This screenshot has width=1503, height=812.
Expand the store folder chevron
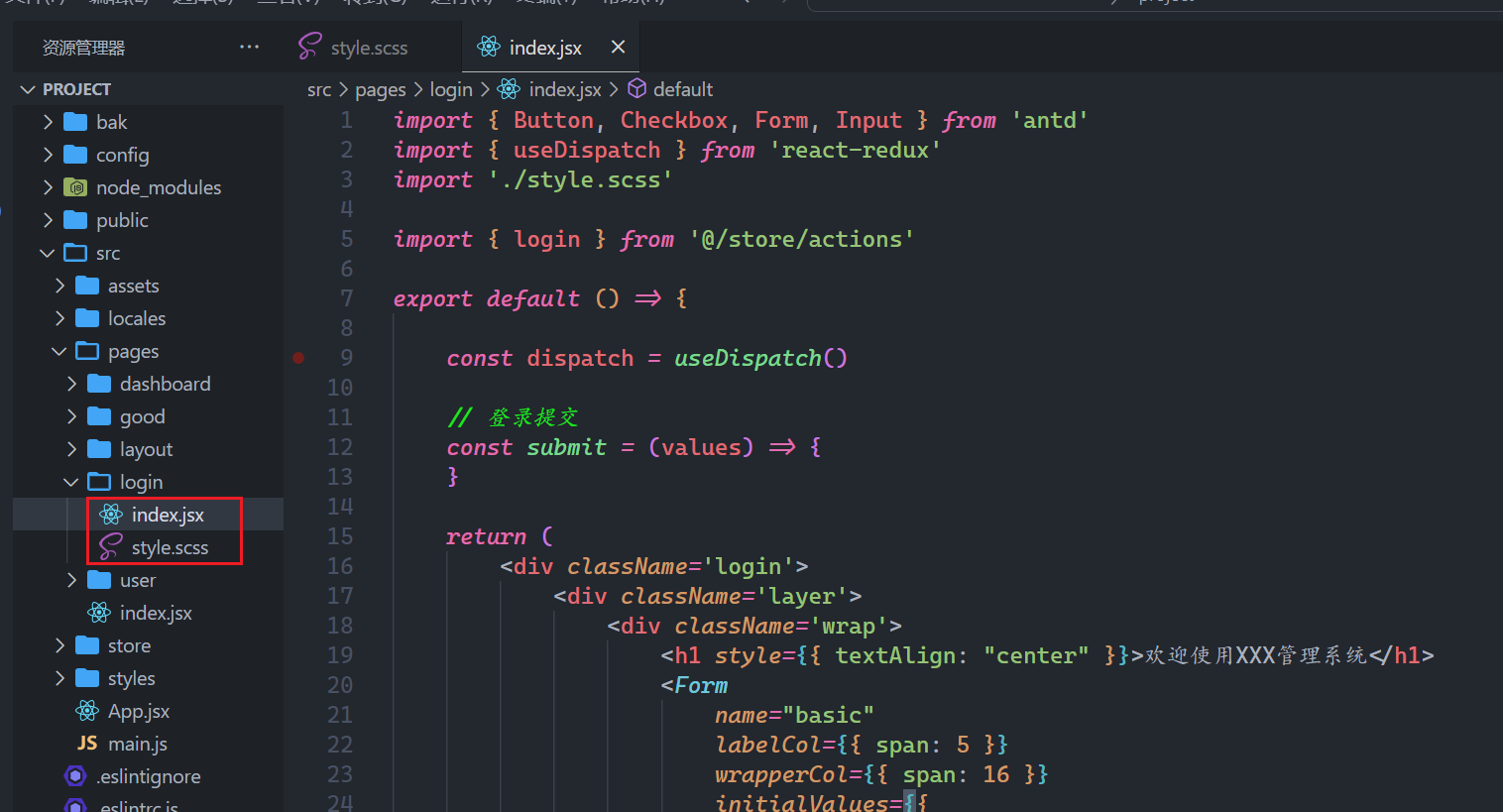pyautogui.click(x=60, y=645)
